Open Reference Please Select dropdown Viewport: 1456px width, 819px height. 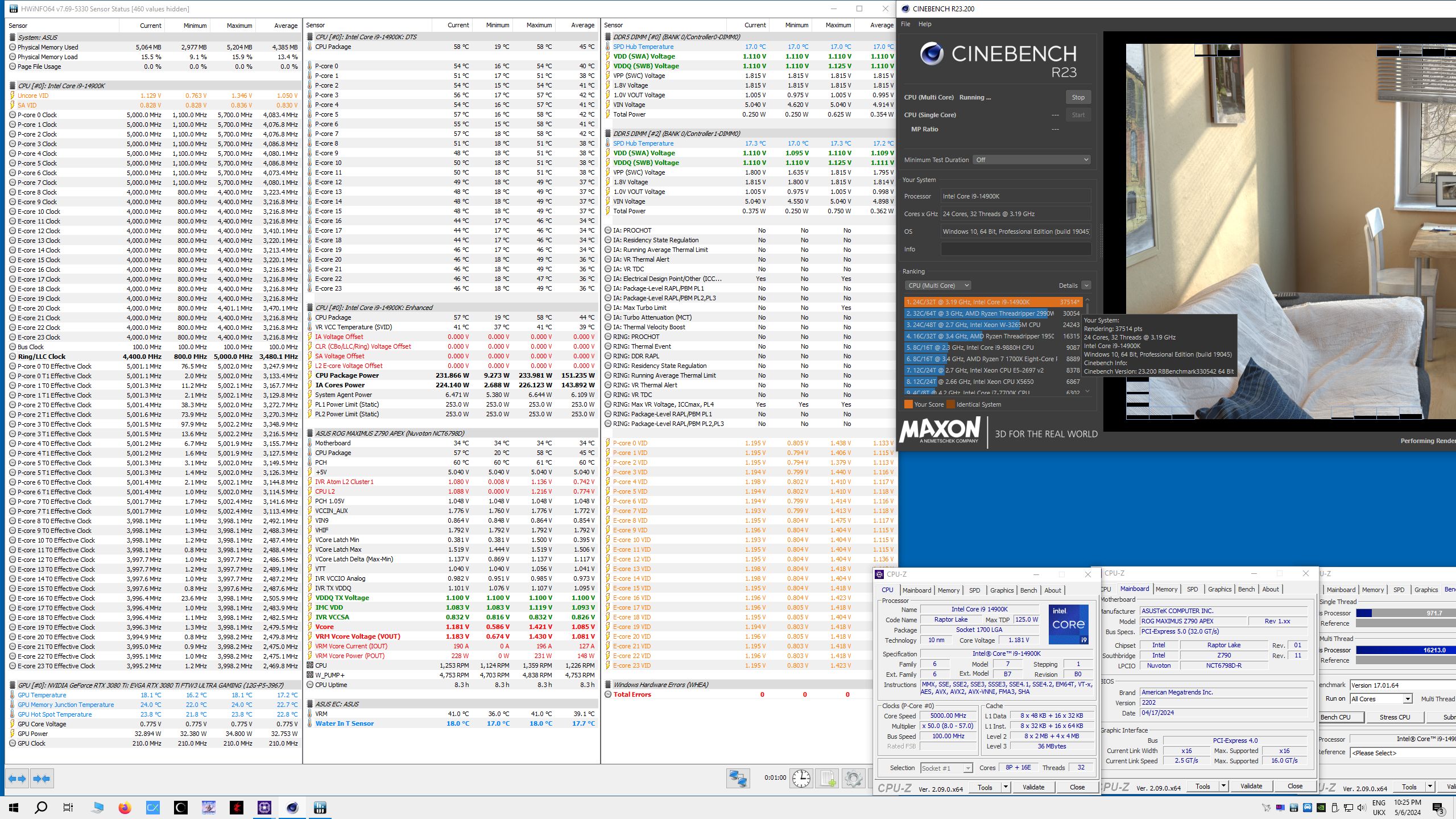click(x=1403, y=753)
